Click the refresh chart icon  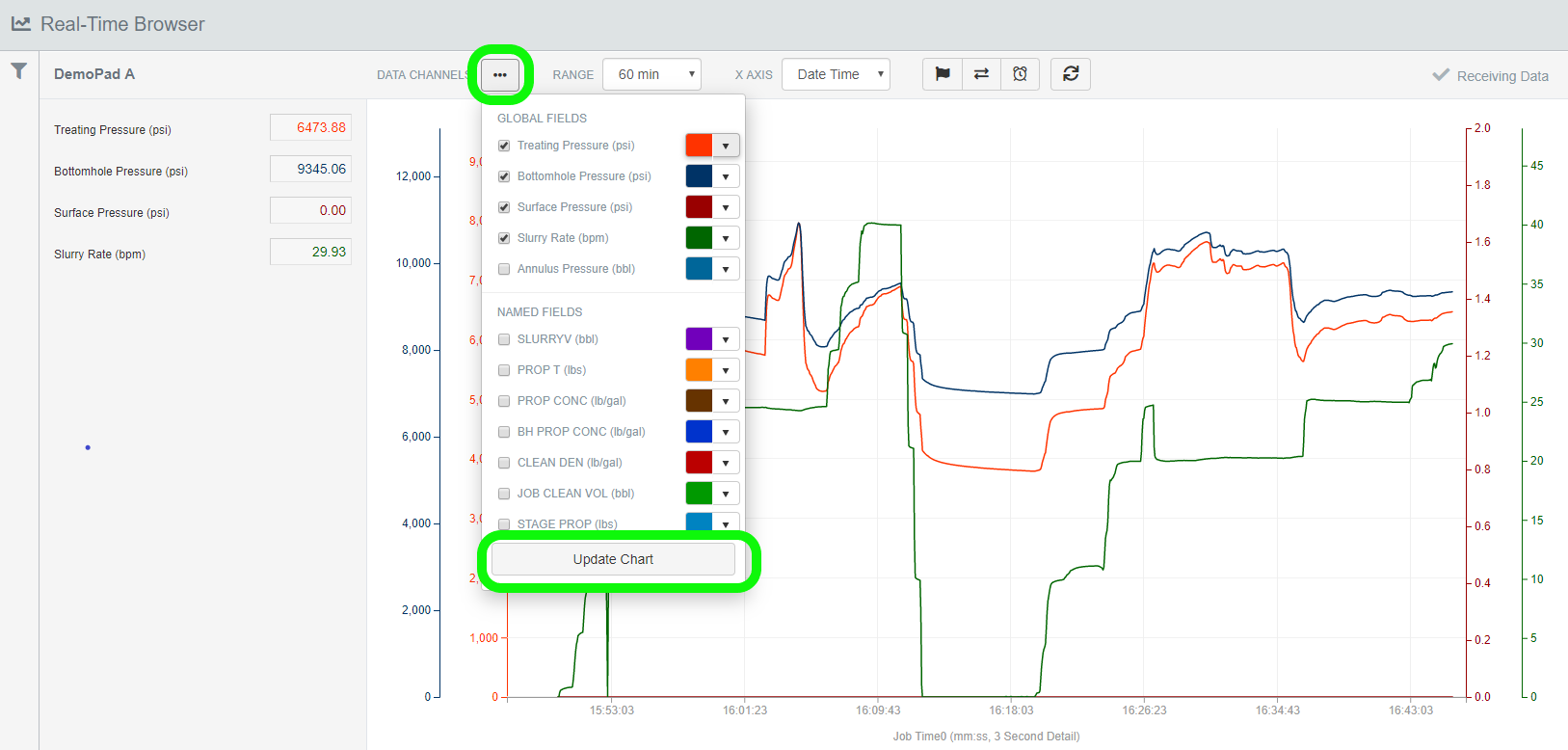tap(1070, 74)
